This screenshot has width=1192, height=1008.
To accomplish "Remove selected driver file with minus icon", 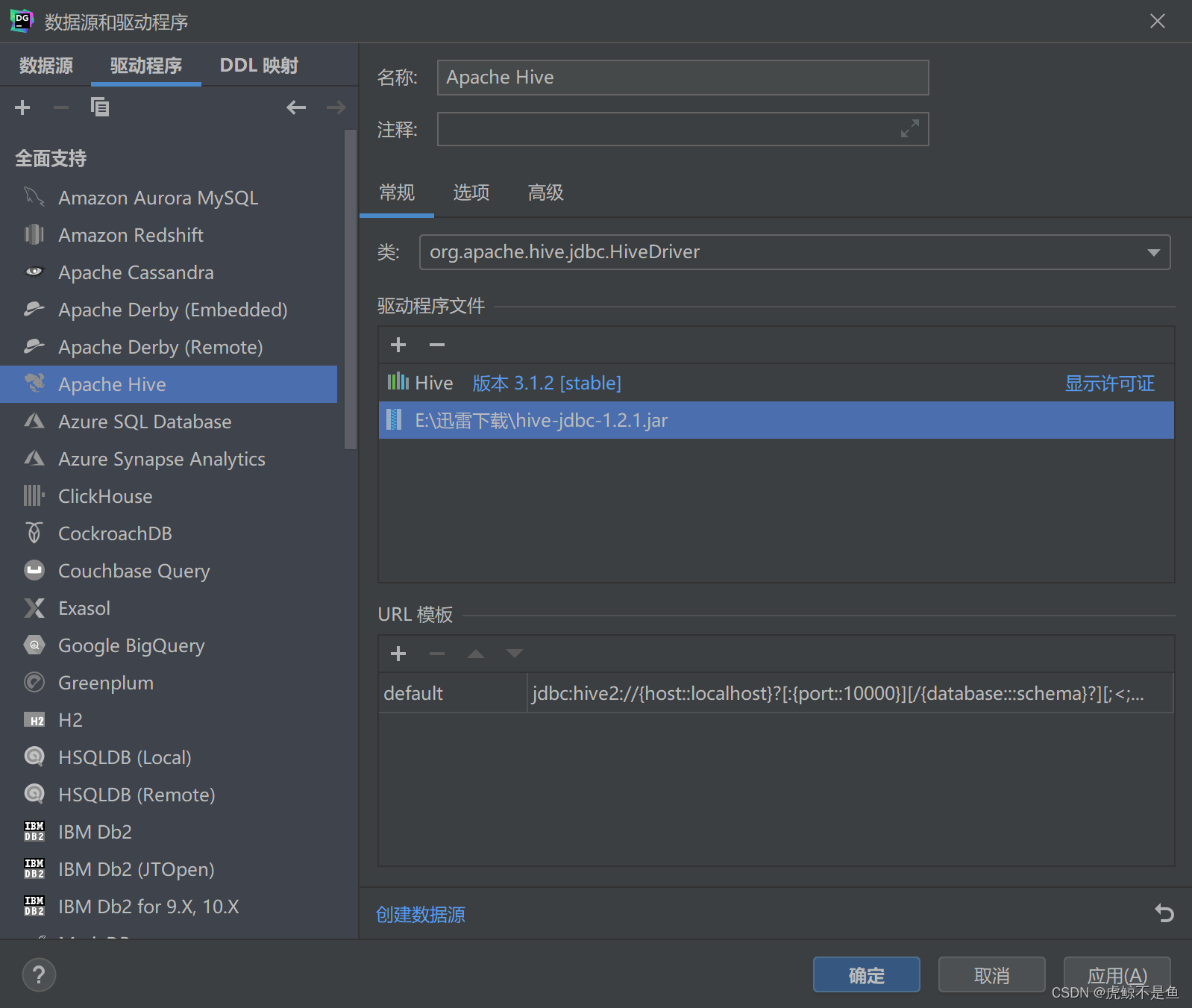I will point(437,345).
